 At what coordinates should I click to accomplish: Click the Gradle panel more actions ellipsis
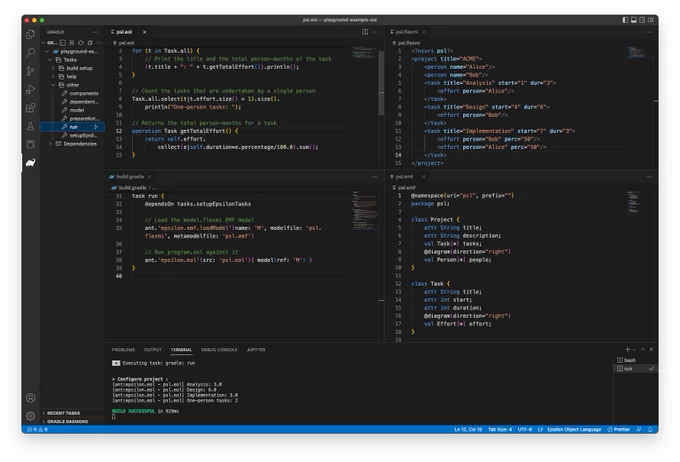(x=95, y=32)
